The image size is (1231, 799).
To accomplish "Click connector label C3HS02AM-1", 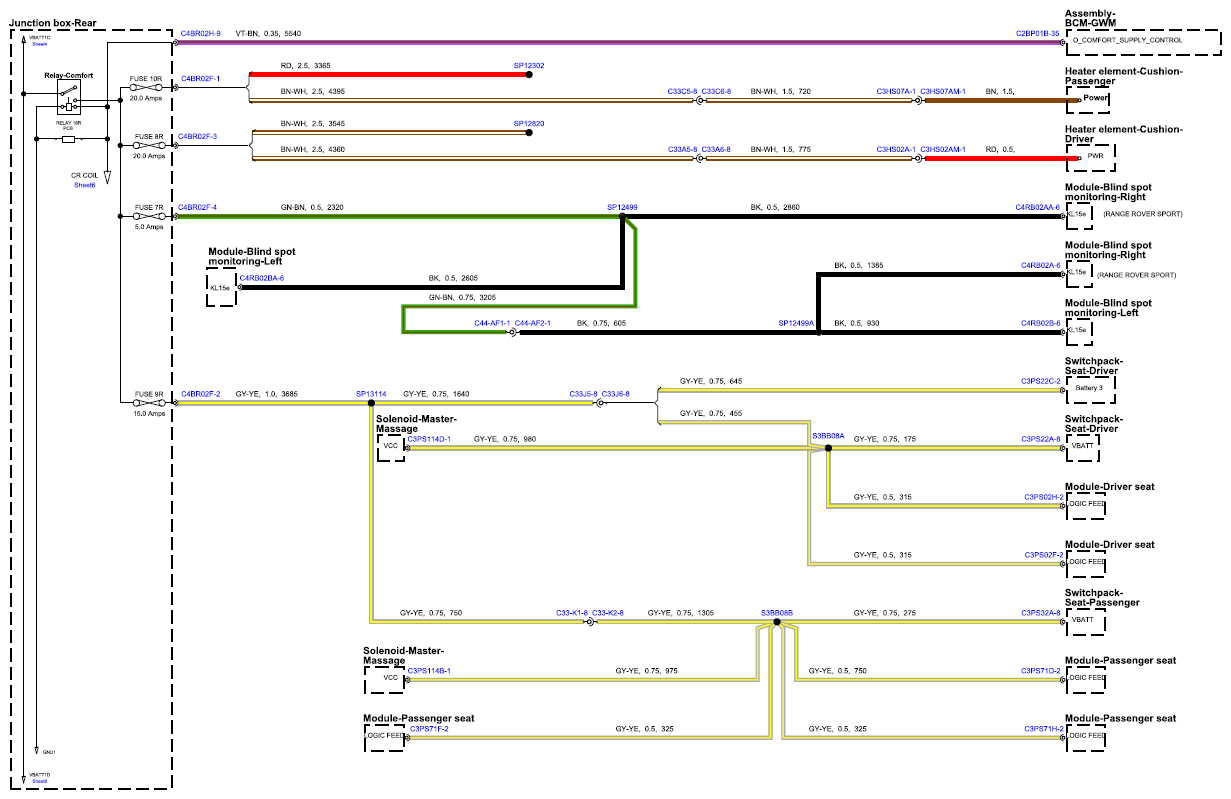I will pos(943,149).
